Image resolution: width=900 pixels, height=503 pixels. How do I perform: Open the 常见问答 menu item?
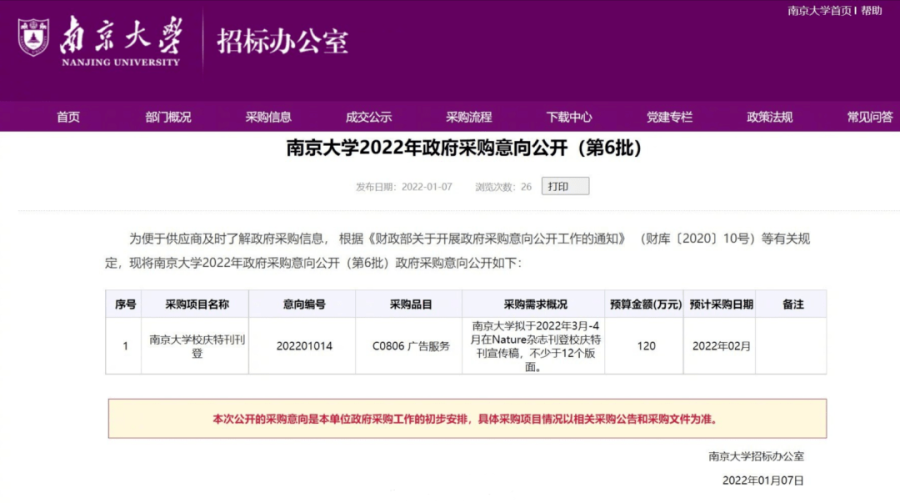pyautogui.click(x=868, y=117)
